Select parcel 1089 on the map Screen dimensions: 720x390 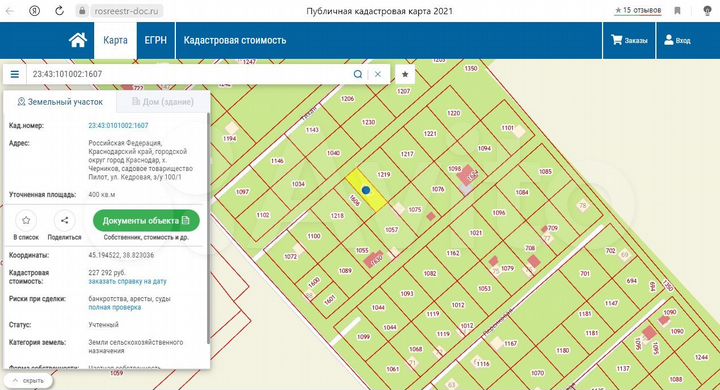point(345,271)
